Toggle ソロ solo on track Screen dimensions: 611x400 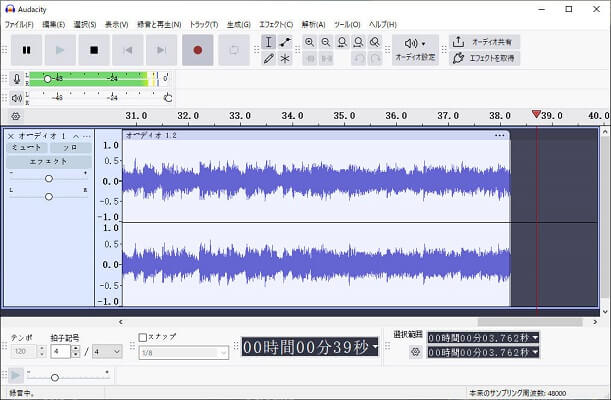click(71, 147)
